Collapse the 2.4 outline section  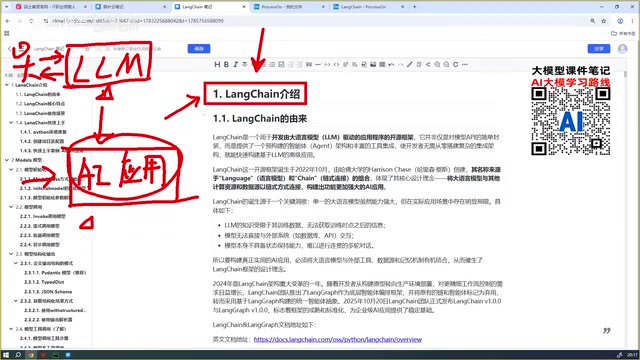click(x=11, y=329)
